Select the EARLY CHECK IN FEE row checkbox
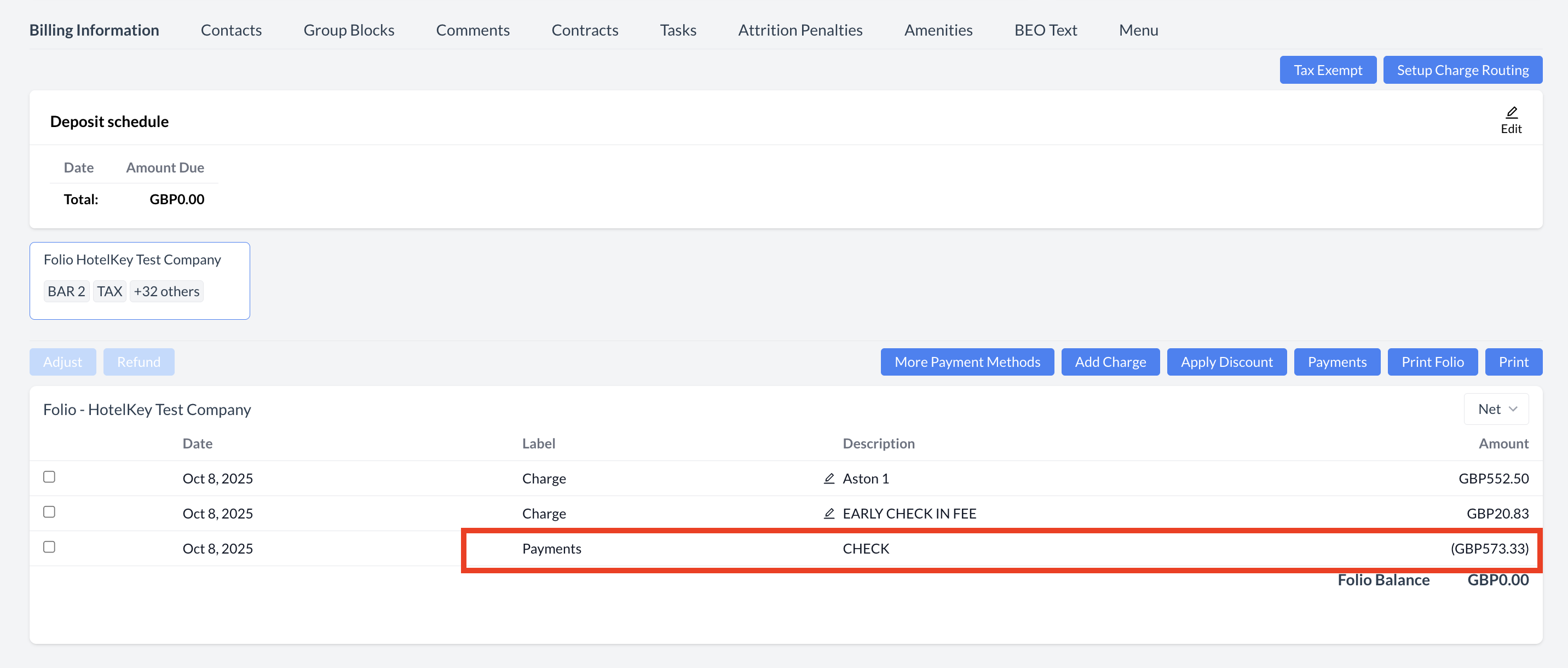 (49, 512)
